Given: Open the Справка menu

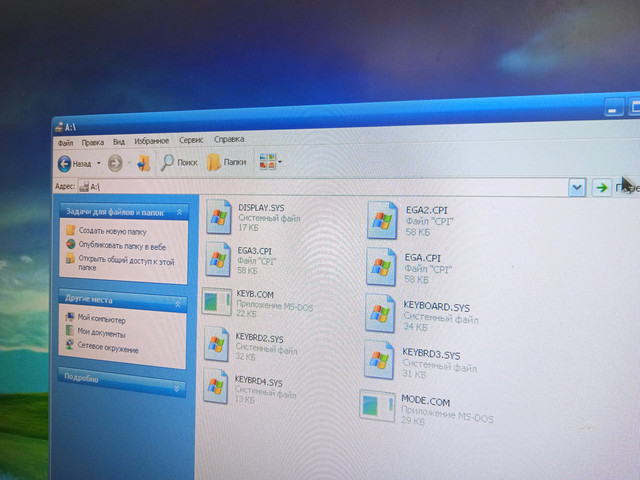Looking at the screenshot, I should coord(229,139).
